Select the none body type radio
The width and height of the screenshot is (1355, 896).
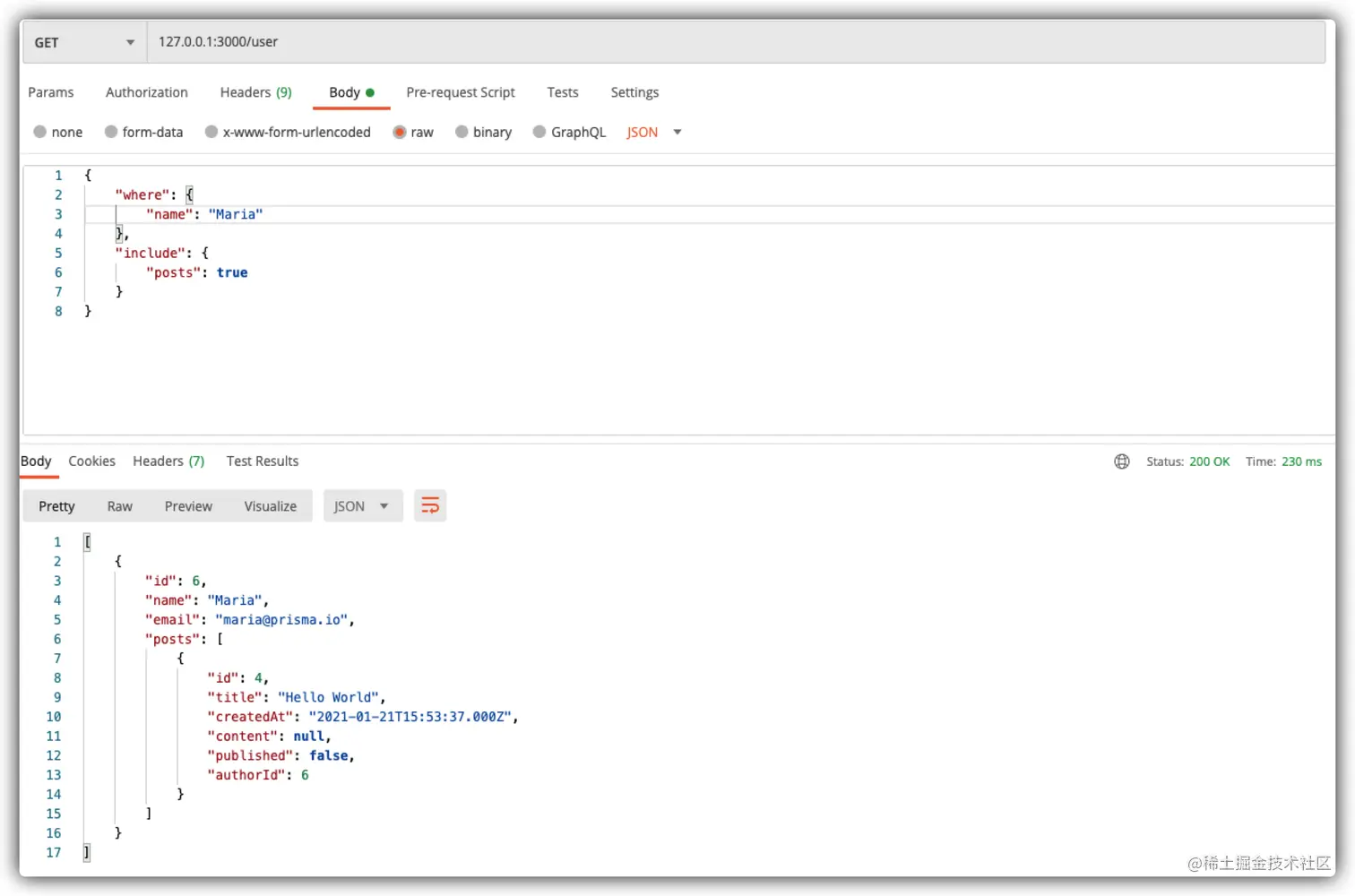(x=39, y=132)
